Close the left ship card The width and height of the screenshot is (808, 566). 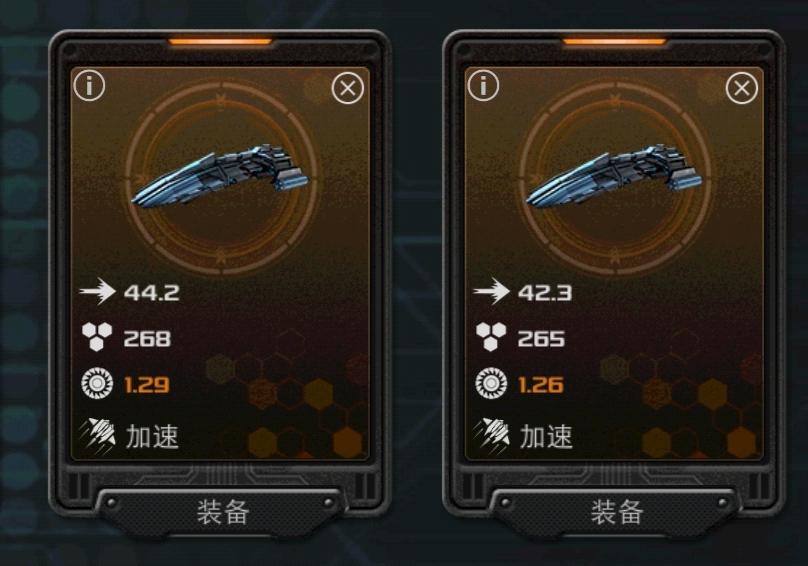click(348, 89)
